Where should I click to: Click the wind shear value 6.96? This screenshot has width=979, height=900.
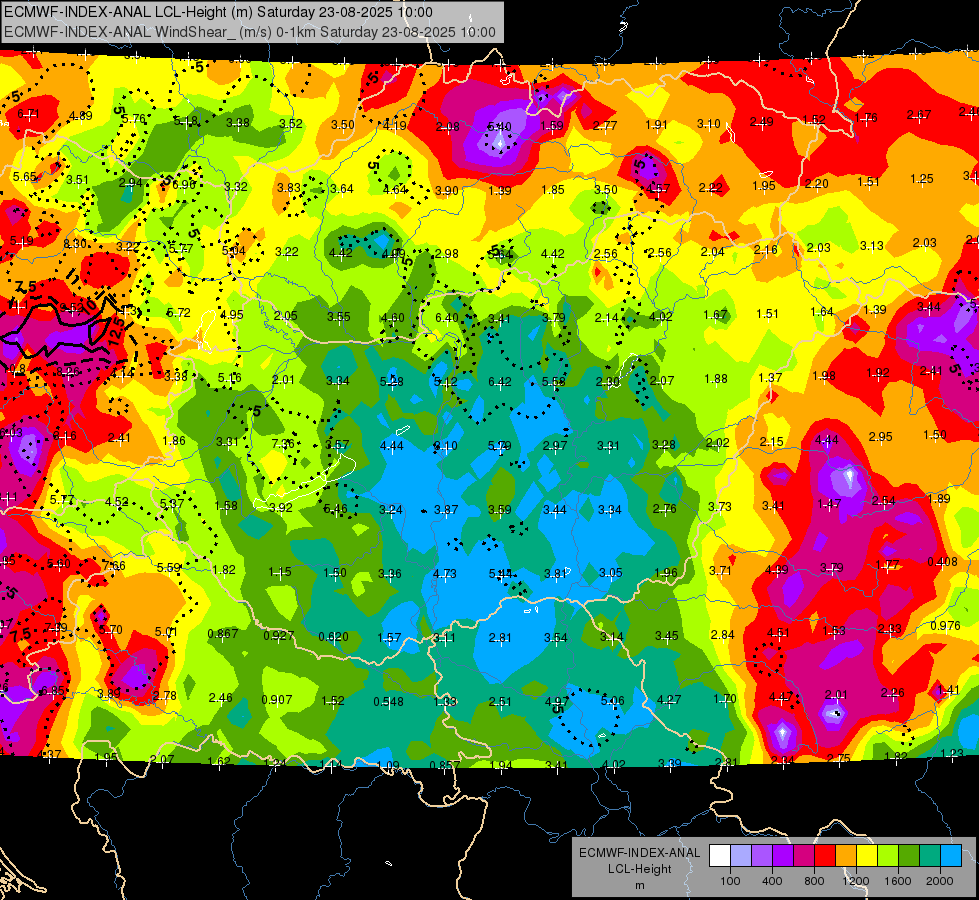point(184,185)
